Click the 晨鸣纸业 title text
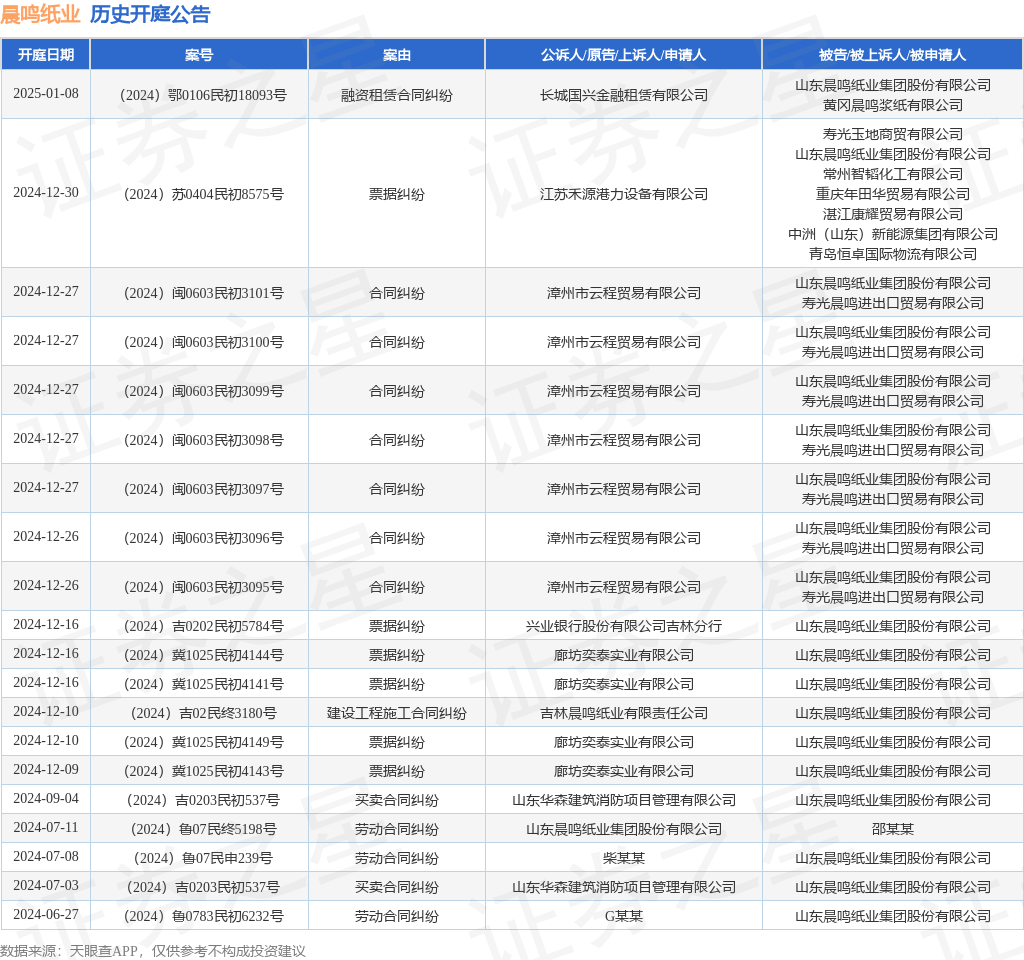 coord(40,14)
